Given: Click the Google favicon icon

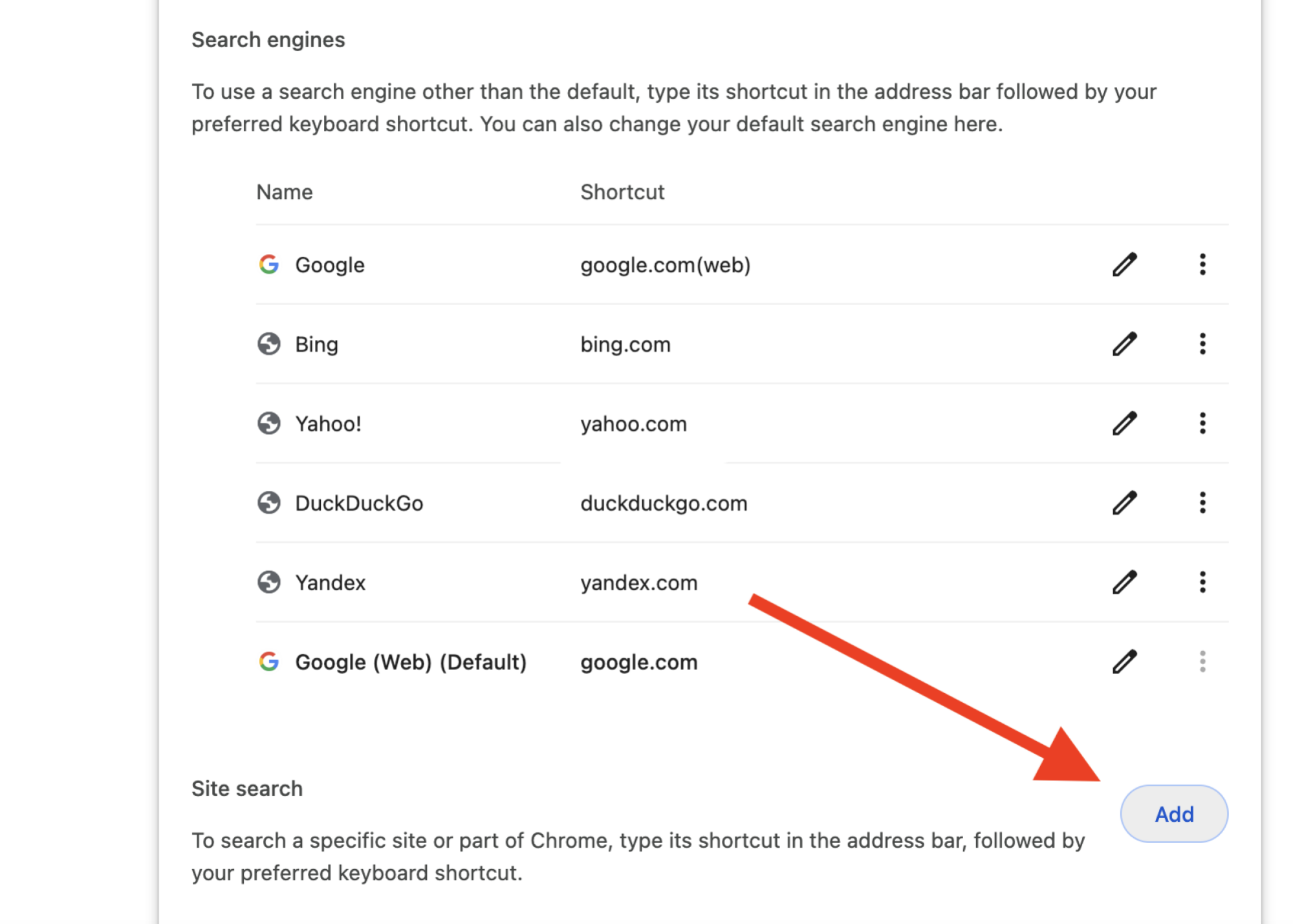Looking at the screenshot, I should click(x=268, y=264).
